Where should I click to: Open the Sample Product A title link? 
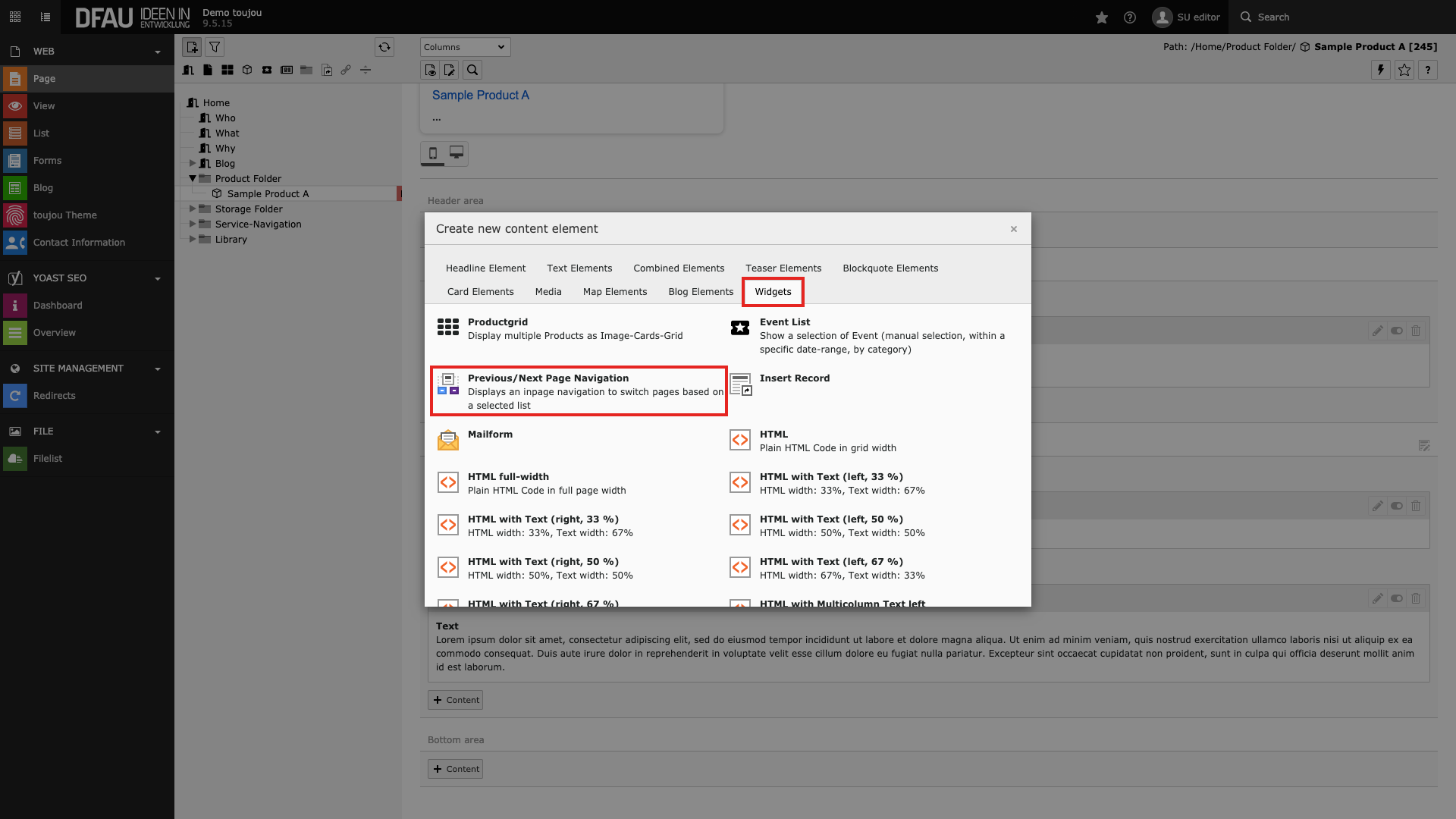[x=480, y=96]
